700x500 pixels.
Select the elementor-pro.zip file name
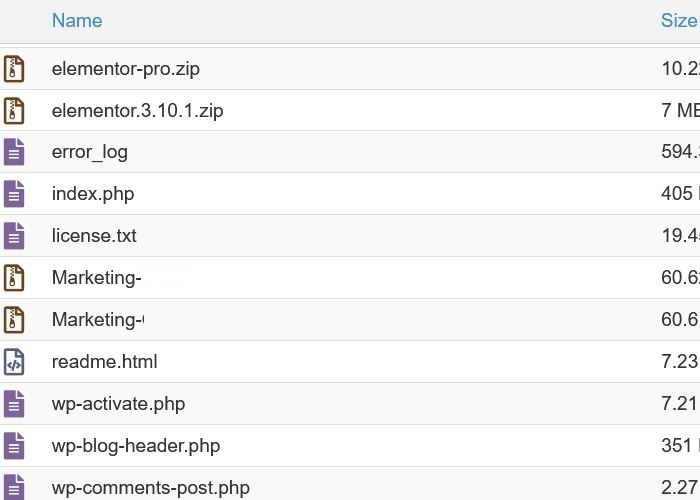pos(125,69)
